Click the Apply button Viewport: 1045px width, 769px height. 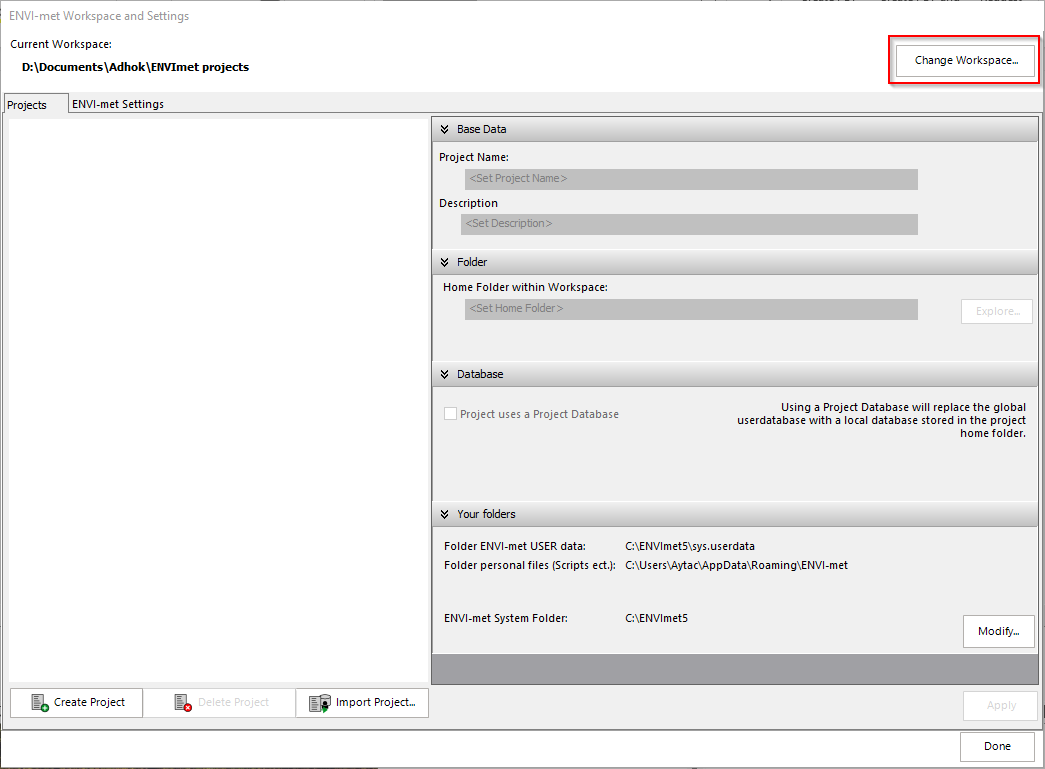(1000, 705)
